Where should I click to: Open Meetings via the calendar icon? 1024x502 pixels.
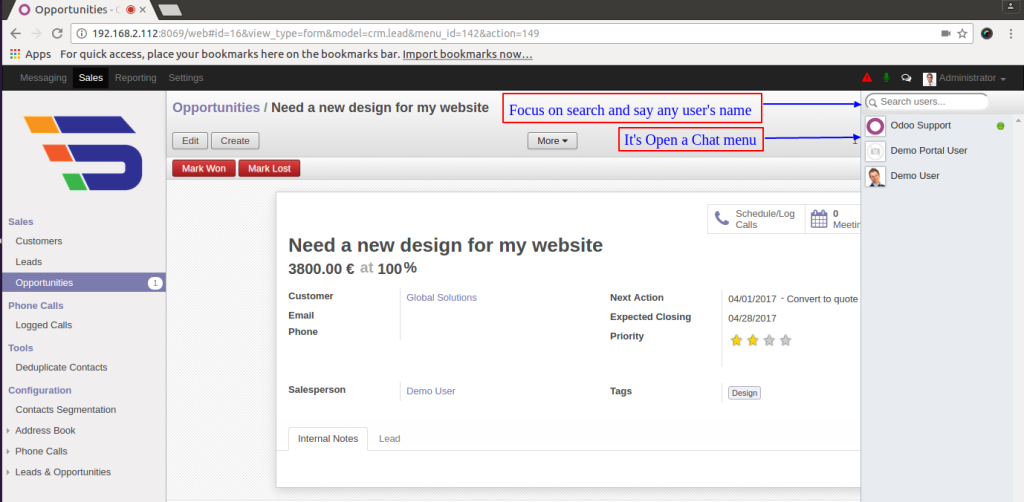click(818, 219)
